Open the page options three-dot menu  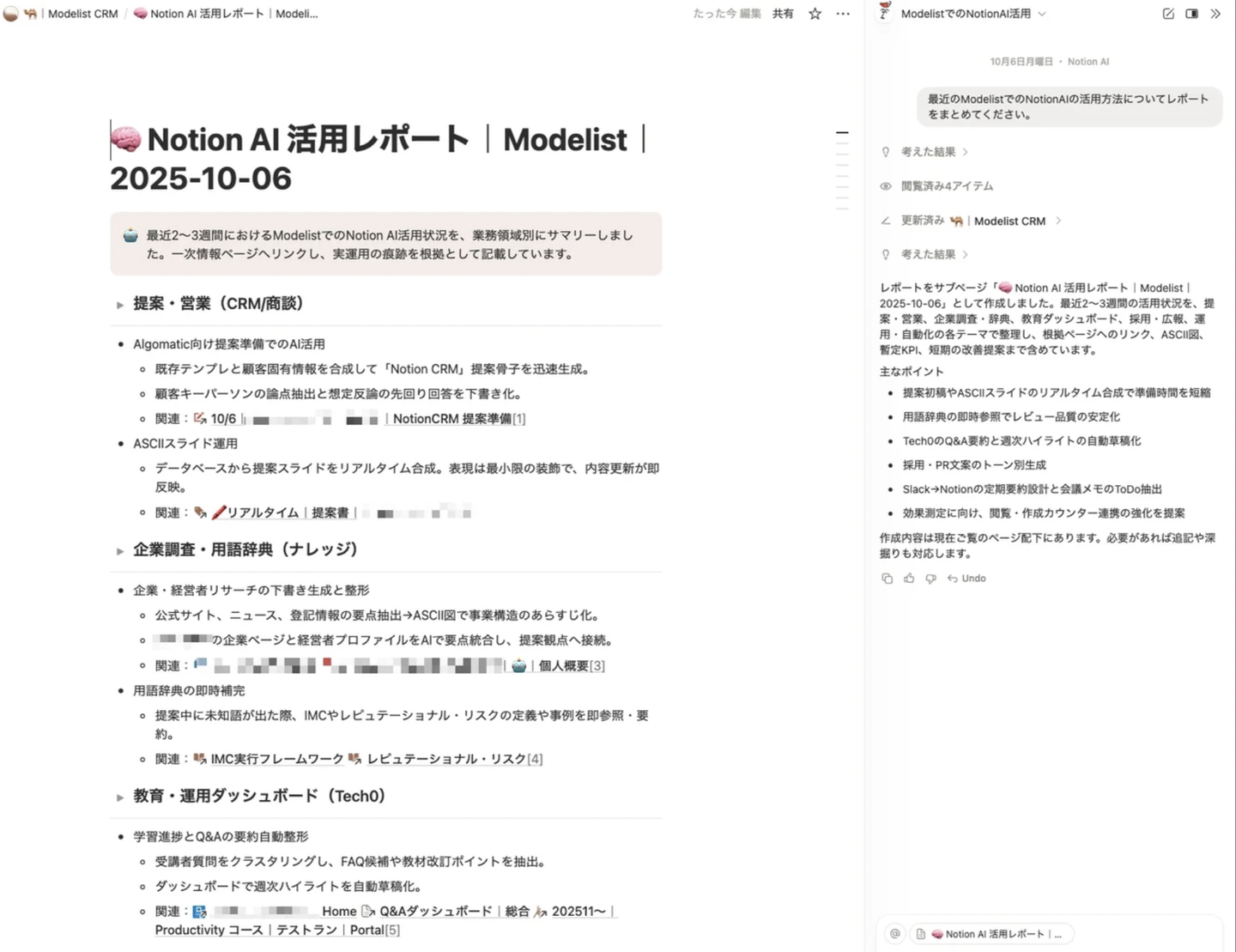(x=843, y=14)
